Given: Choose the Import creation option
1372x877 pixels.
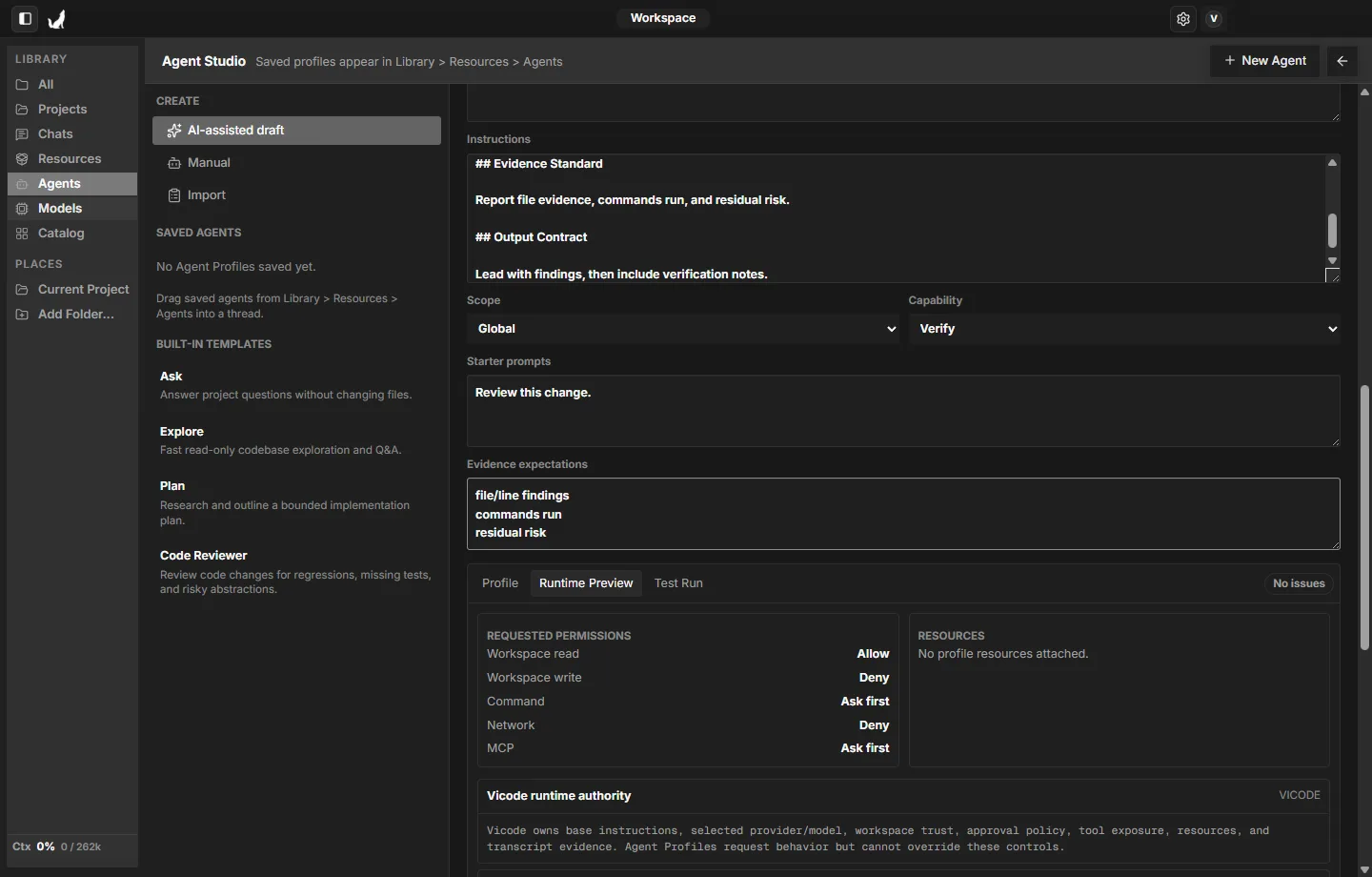Looking at the screenshot, I should tap(296, 195).
